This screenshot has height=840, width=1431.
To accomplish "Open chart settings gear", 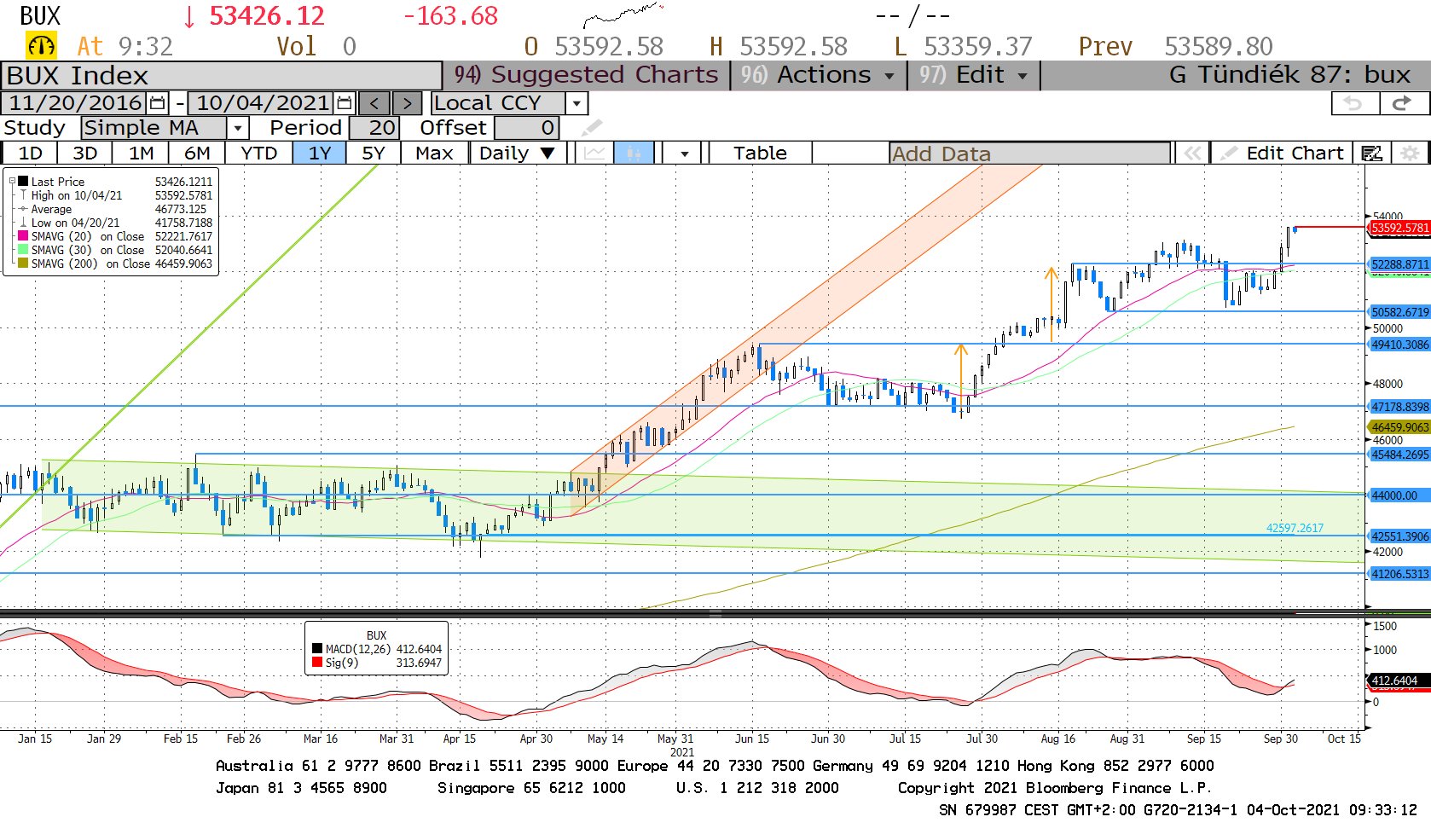I will [1410, 154].
